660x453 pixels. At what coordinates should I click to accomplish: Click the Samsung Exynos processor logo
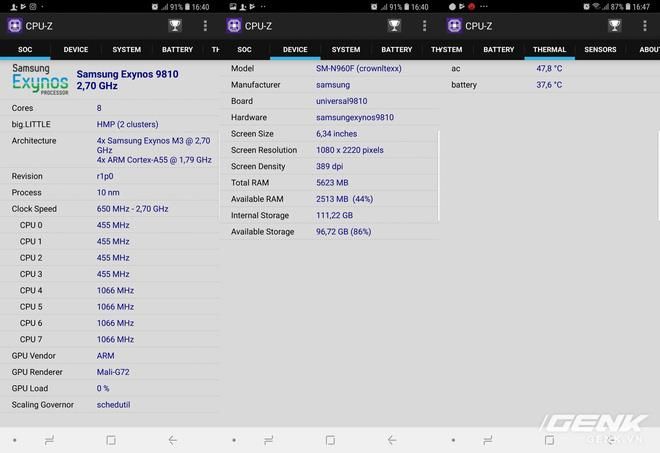tap(40, 80)
